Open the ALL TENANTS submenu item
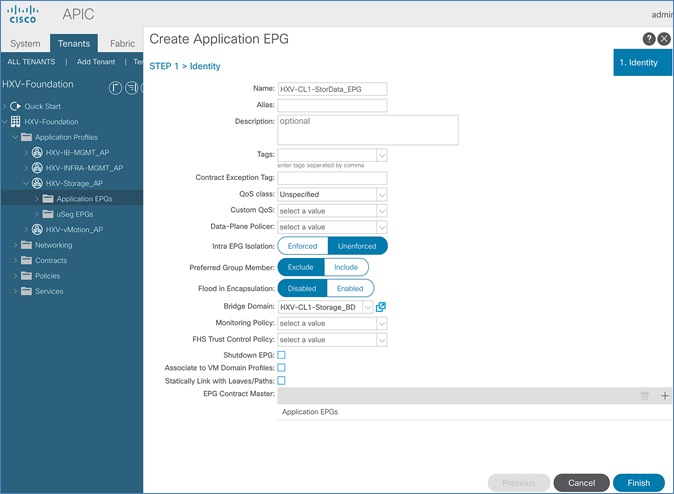674x494 pixels. tap(31, 61)
